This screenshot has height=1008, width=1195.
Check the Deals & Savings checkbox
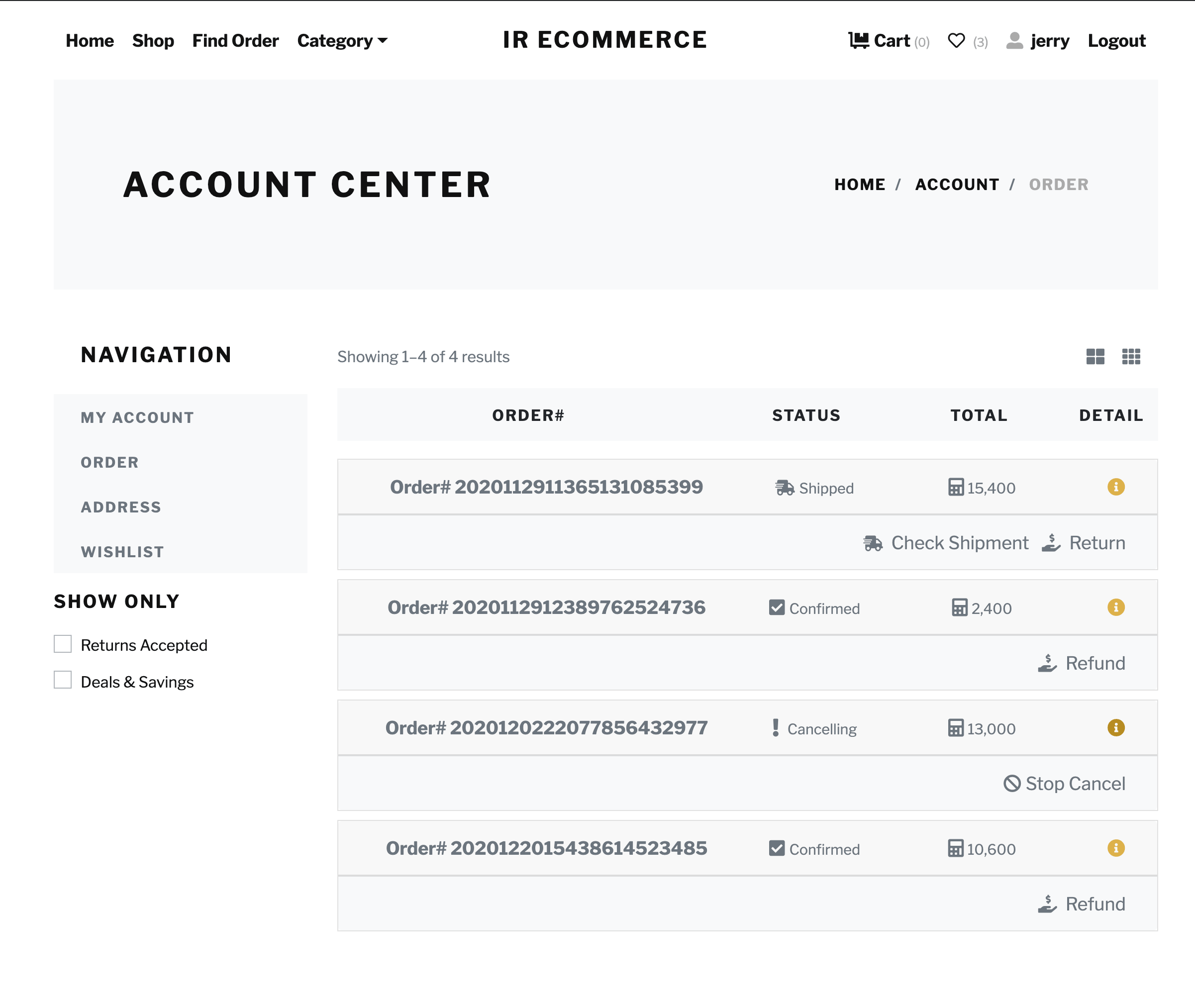click(63, 680)
